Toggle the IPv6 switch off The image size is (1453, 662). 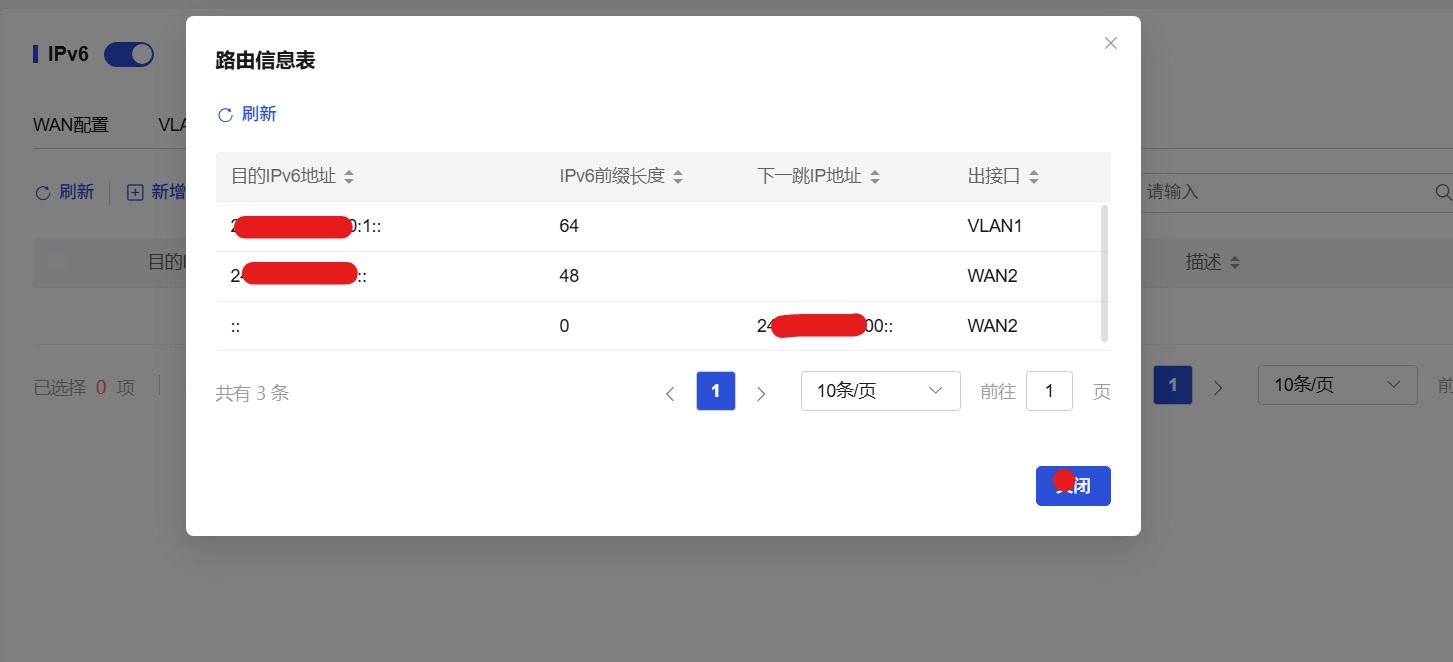point(129,54)
